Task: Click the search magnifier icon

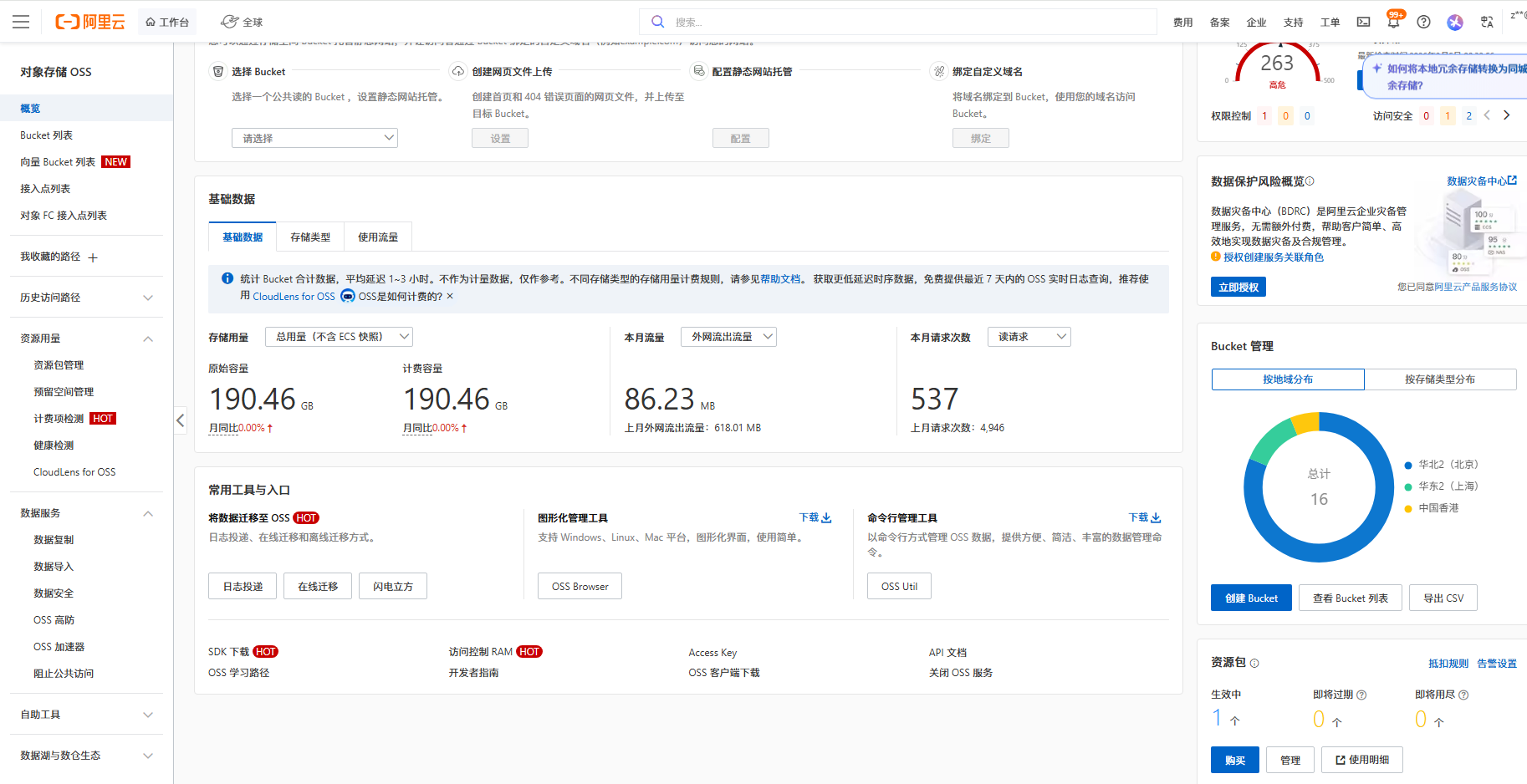Action: point(658,22)
